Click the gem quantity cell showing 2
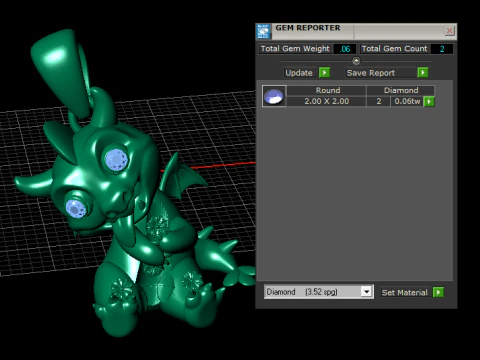Image resolution: width=480 pixels, height=360 pixels. [378, 101]
